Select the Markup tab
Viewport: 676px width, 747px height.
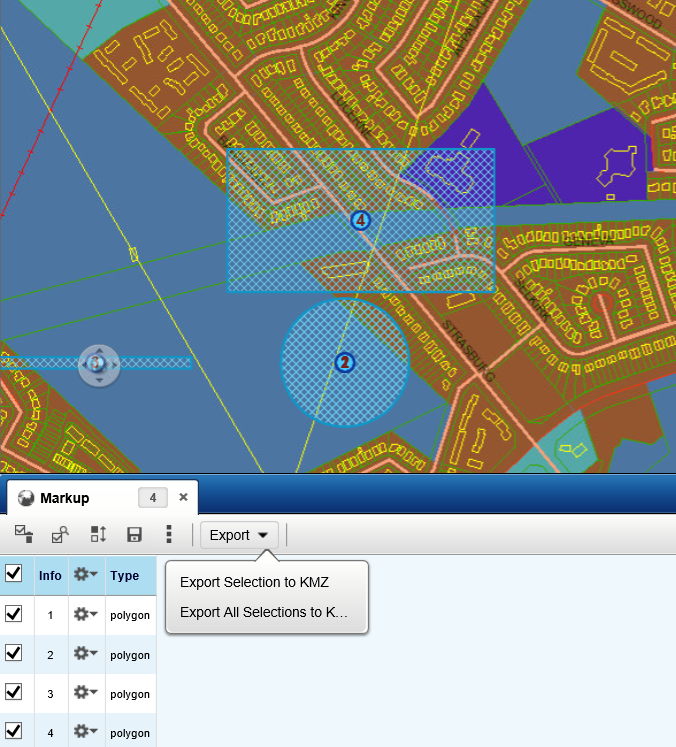65,498
